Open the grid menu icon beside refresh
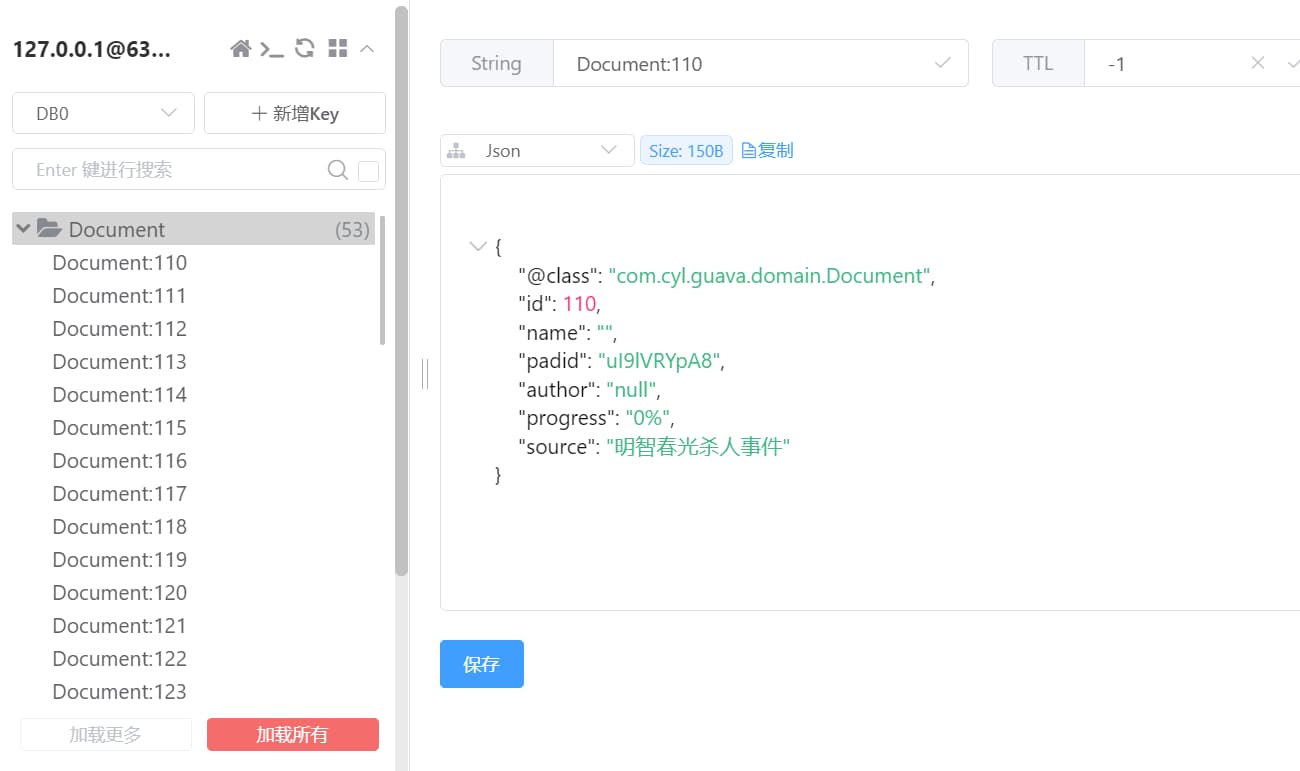This screenshot has width=1300, height=771. click(x=338, y=48)
